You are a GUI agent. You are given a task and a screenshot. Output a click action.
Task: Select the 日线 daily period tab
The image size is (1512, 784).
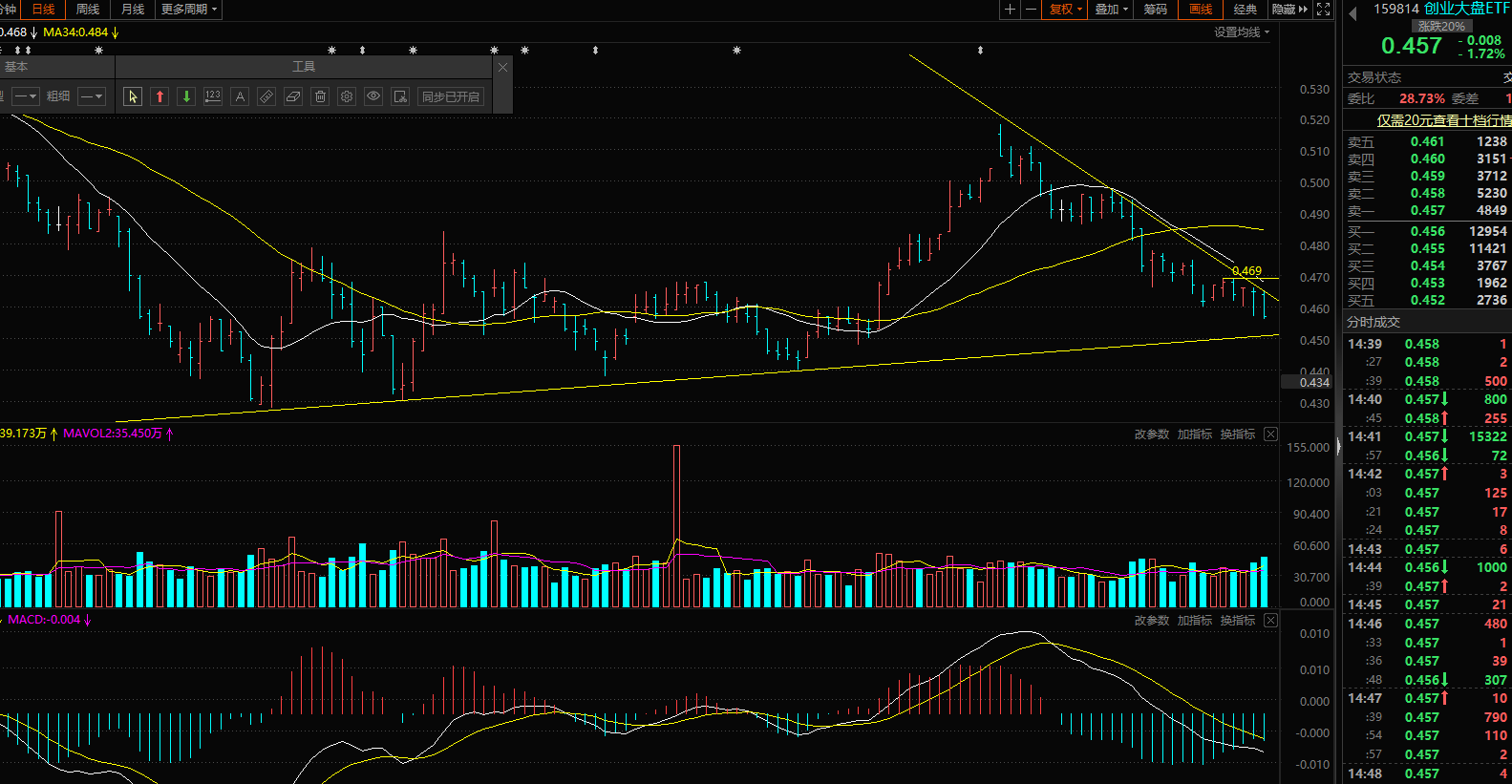(x=43, y=10)
